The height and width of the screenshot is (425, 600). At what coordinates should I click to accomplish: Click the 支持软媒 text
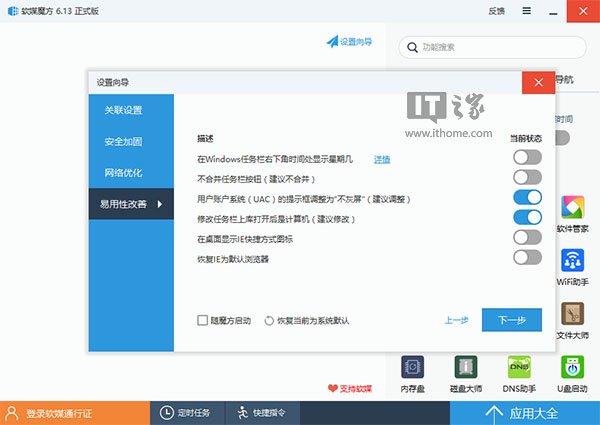(356, 389)
